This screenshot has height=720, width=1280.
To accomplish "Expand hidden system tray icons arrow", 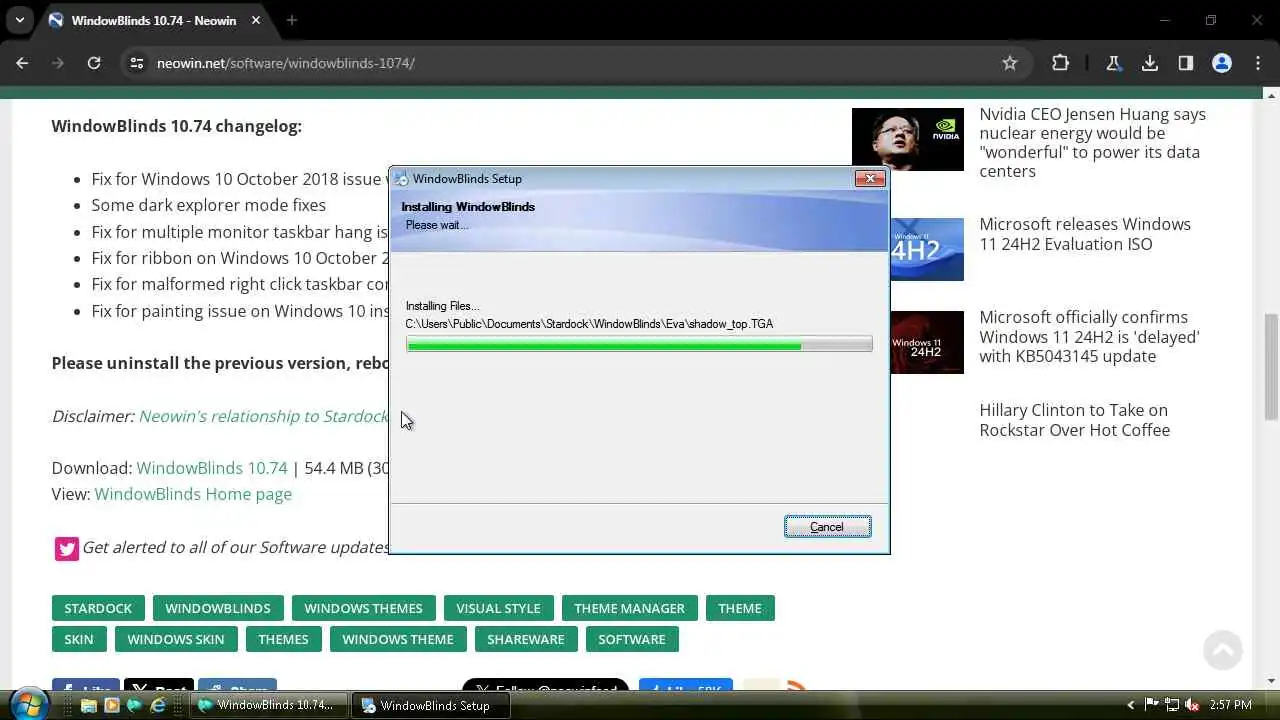I will [1131, 705].
